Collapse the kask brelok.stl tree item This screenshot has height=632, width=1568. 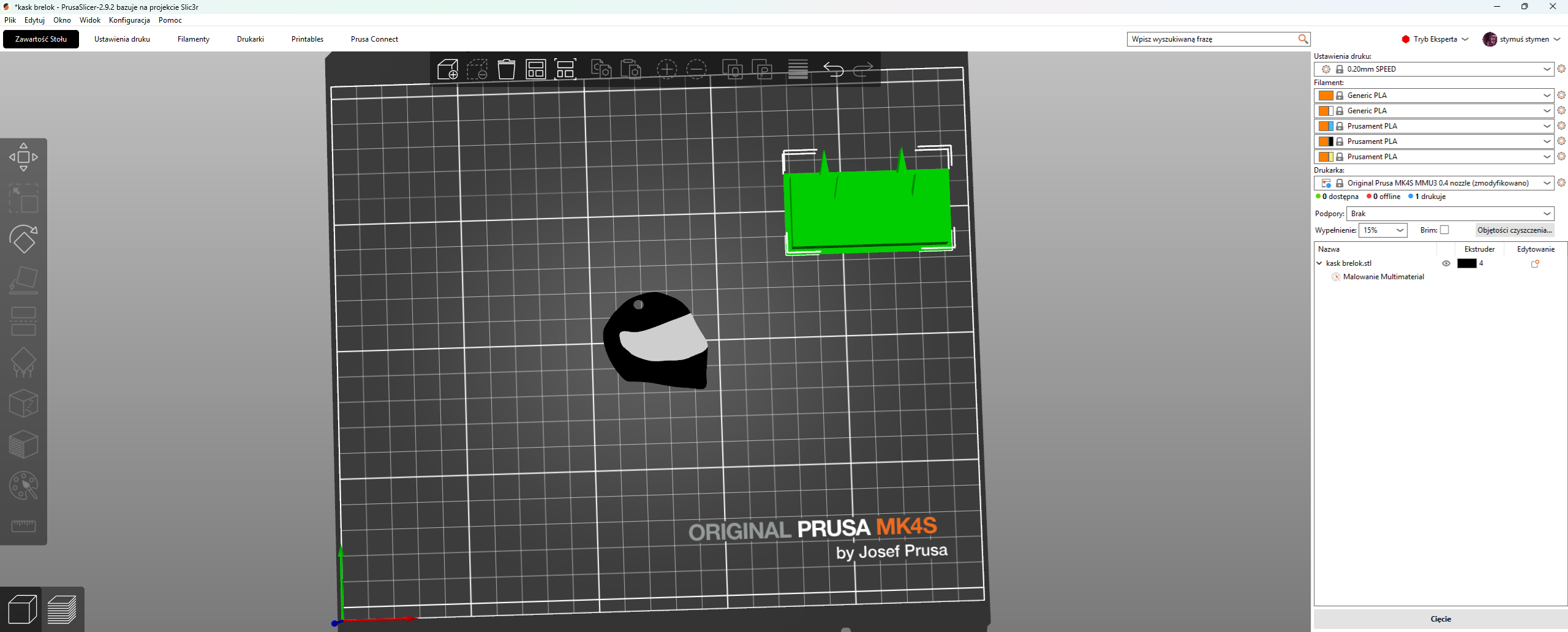[x=1319, y=263]
